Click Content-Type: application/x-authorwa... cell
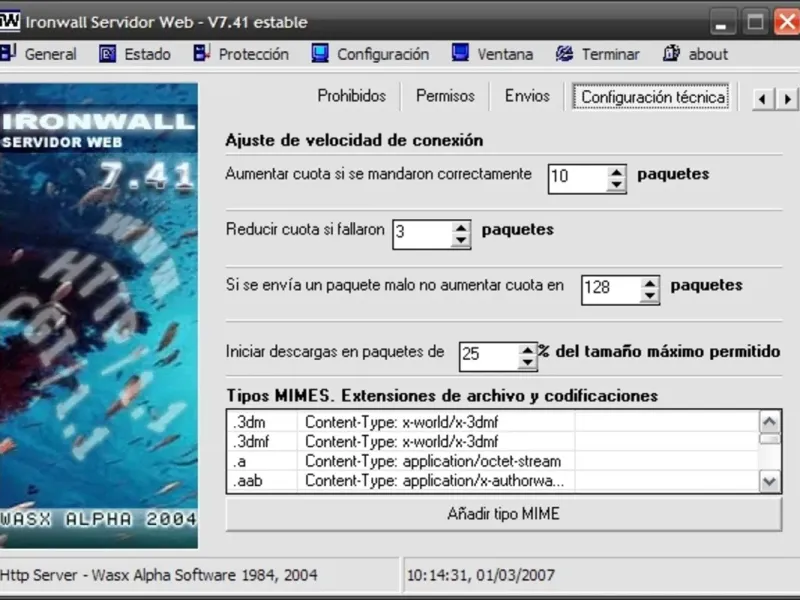Viewport: 800px width, 600px height. pos(435,481)
